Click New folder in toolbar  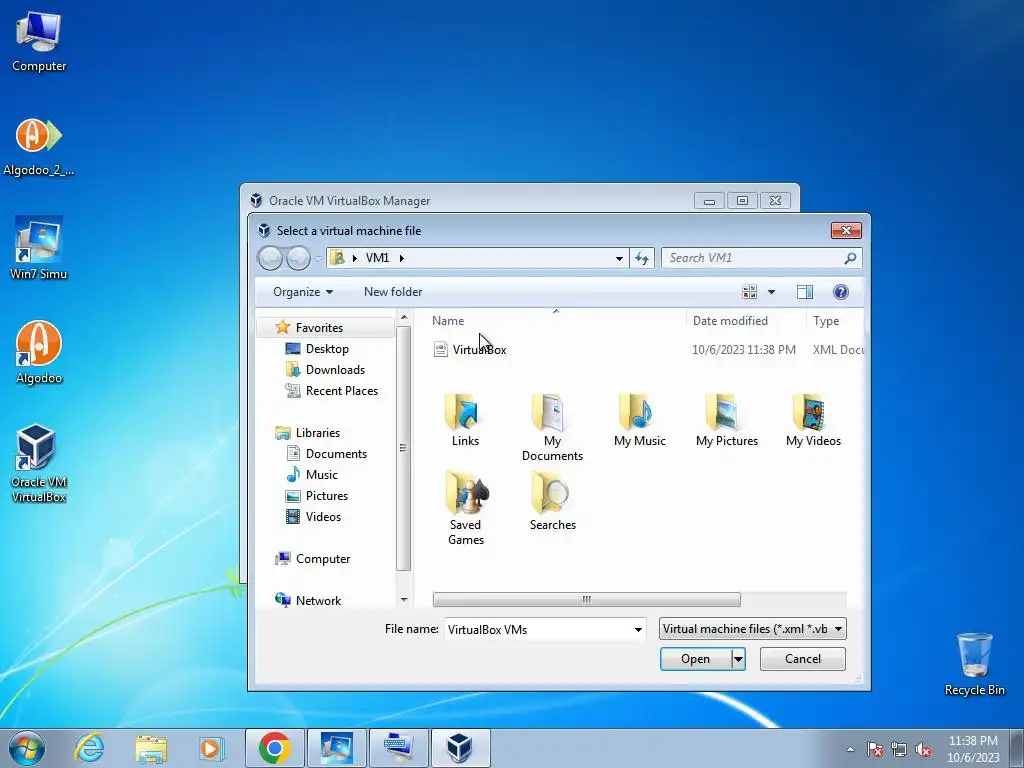393,292
